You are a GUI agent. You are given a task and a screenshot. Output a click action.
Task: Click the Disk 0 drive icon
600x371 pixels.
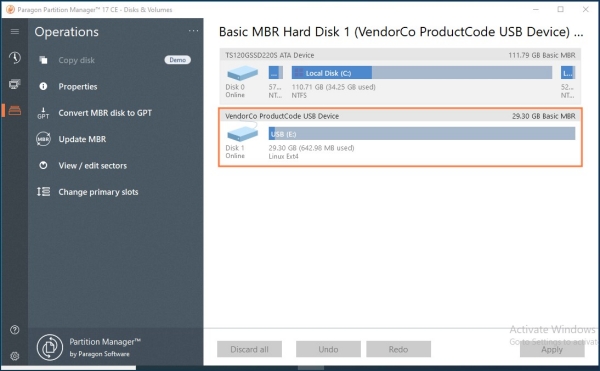(x=242, y=73)
